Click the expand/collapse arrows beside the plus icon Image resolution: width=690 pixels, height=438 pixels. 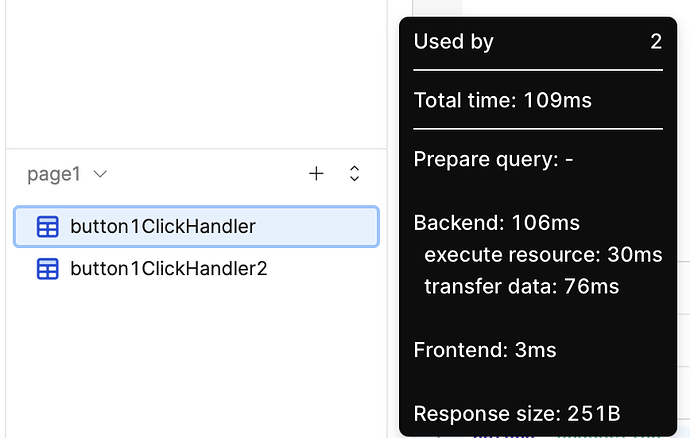[354, 173]
